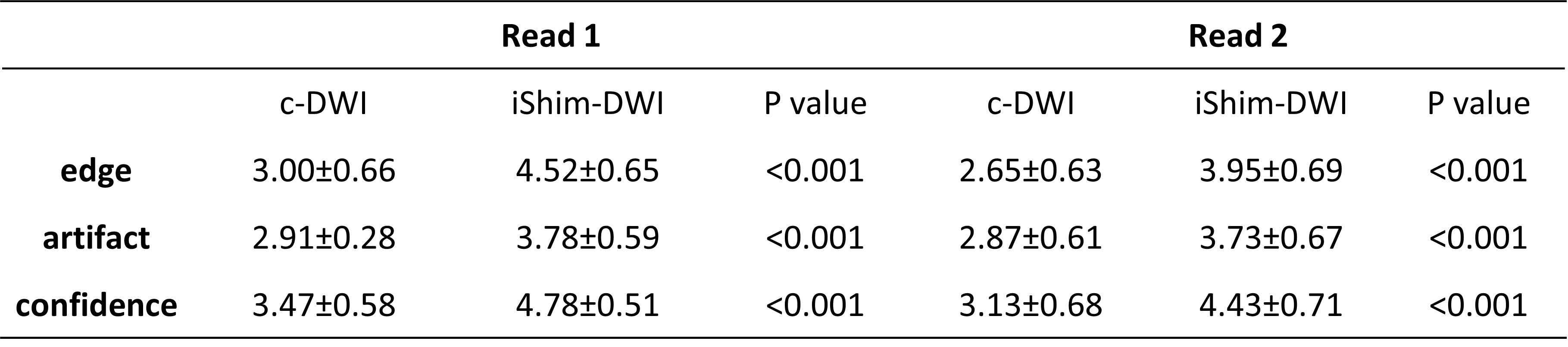The height and width of the screenshot is (347, 1568).
Task: Click the 4.43±0.71 confidence cell
Action: coord(1271,305)
